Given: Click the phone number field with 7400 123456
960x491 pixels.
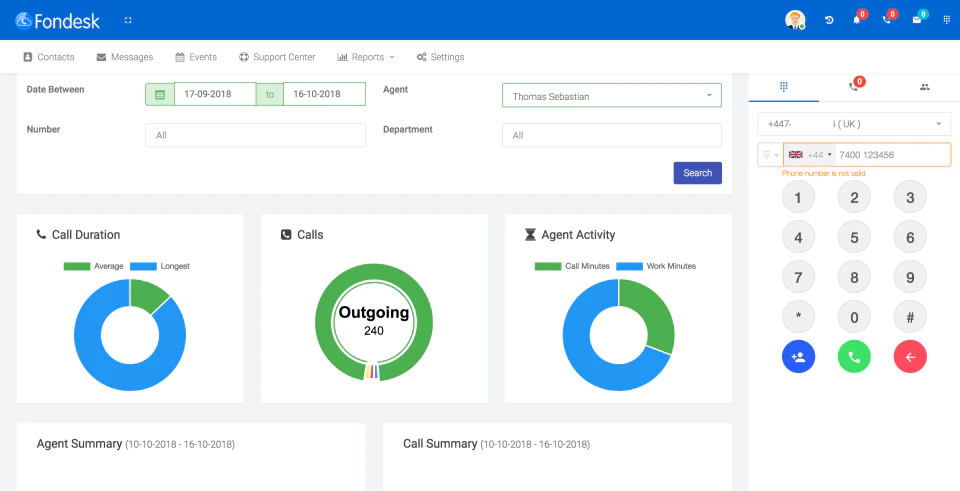Looking at the screenshot, I should 893,155.
